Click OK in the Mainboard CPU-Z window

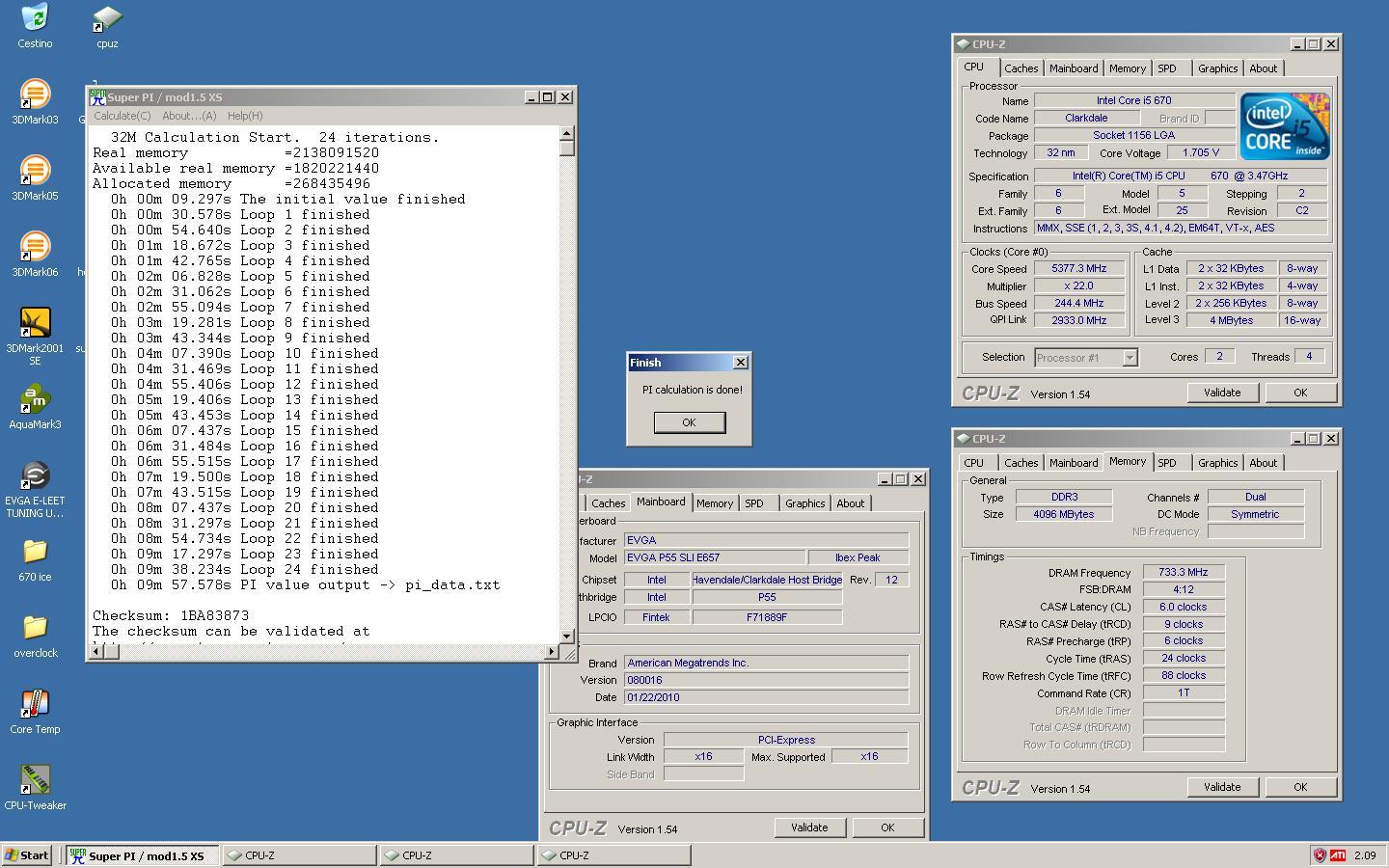tap(887, 827)
